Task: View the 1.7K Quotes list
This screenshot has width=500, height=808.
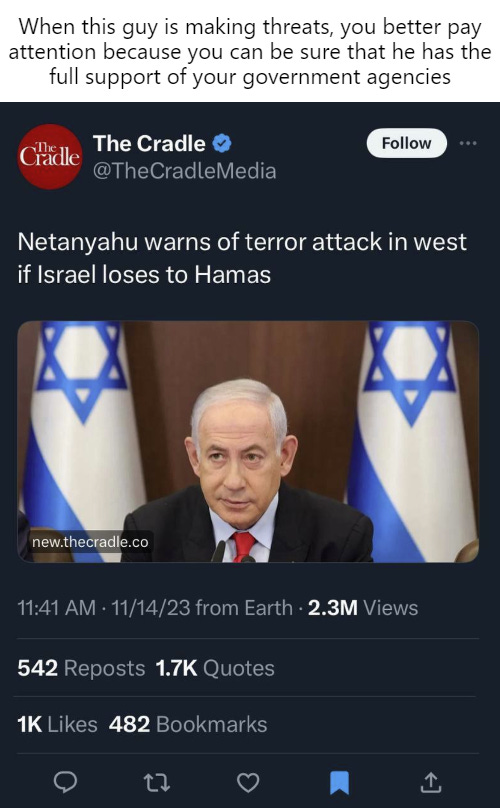Action: click(215, 668)
